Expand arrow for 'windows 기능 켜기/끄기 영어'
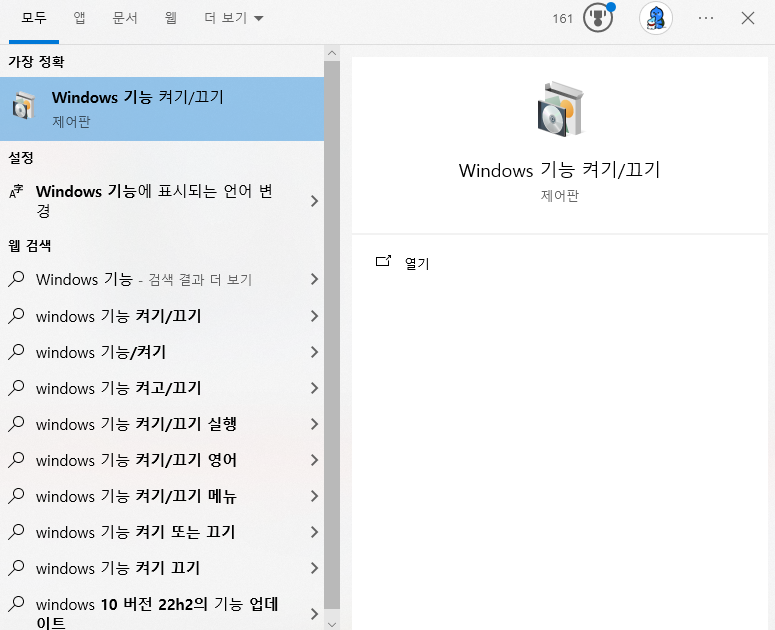The width and height of the screenshot is (775, 630). click(x=314, y=460)
